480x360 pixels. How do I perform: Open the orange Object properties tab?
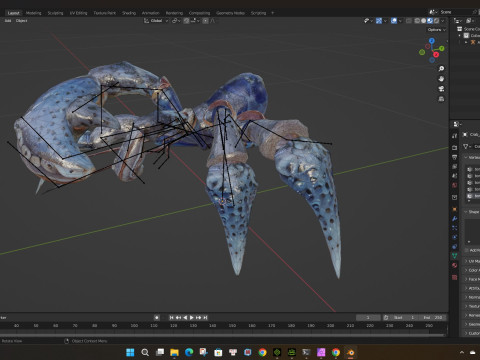tap(454, 209)
